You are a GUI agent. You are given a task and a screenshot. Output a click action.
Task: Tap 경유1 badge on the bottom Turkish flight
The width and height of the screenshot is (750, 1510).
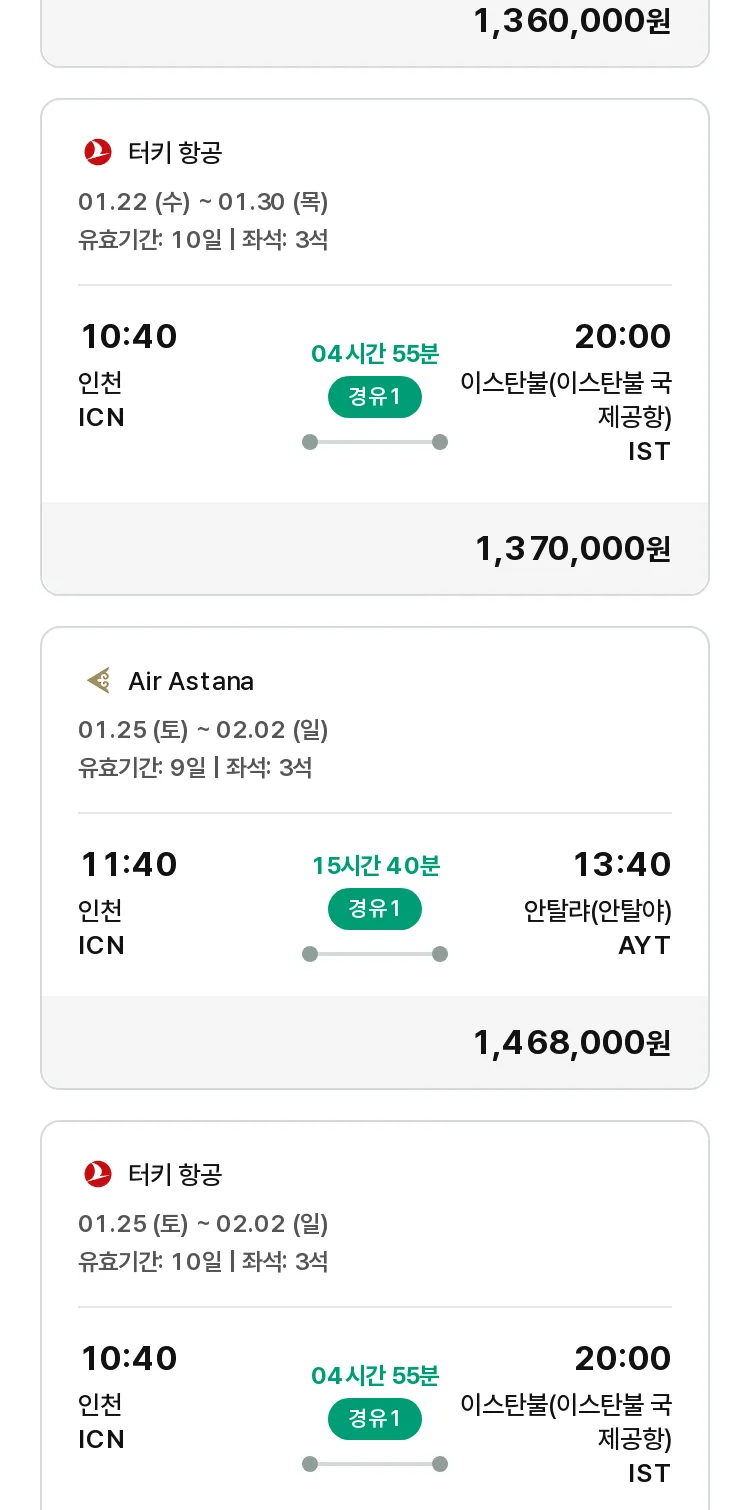375,1419
